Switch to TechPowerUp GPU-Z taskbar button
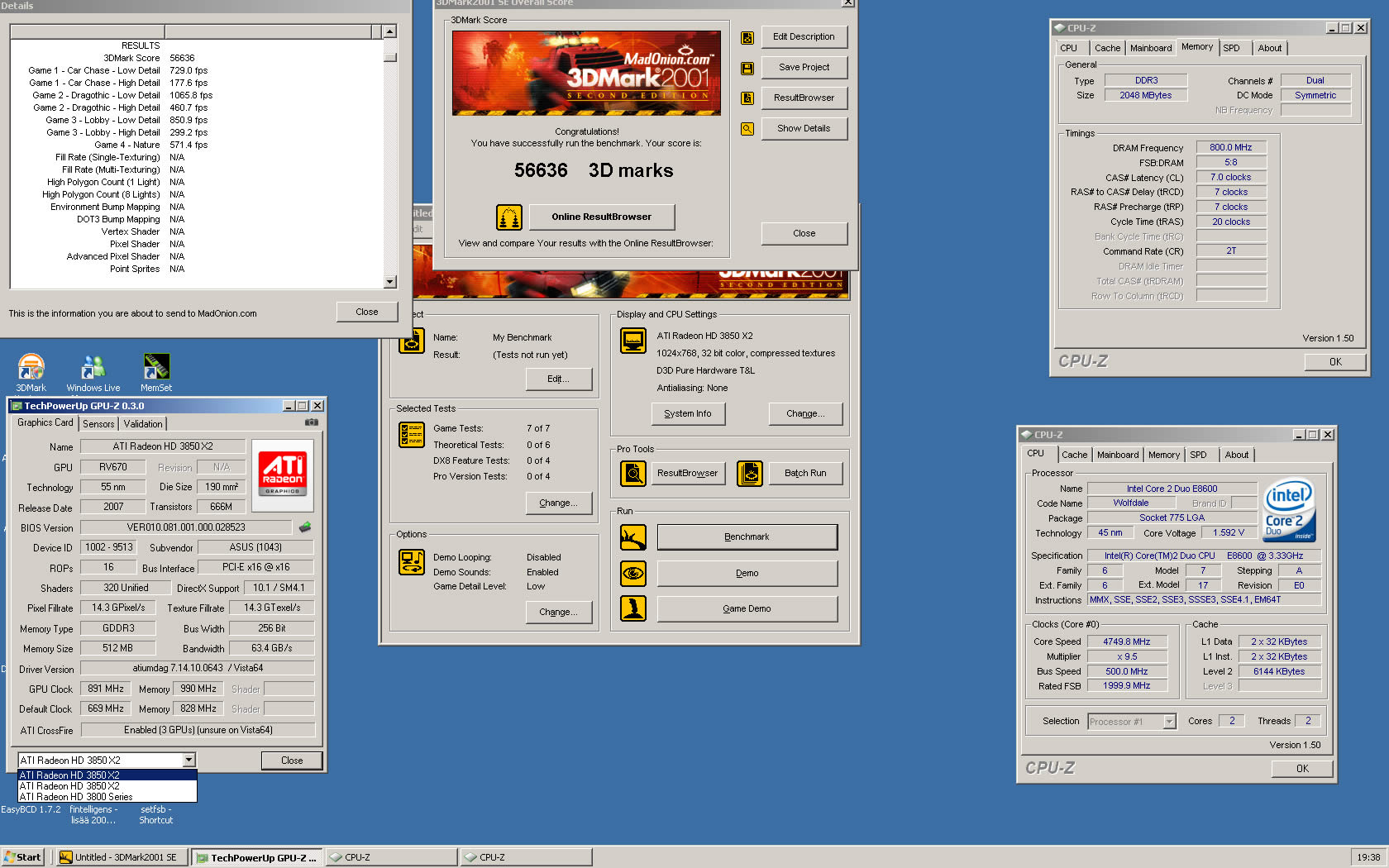The height and width of the screenshot is (868, 1389). click(x=258, y=857)
